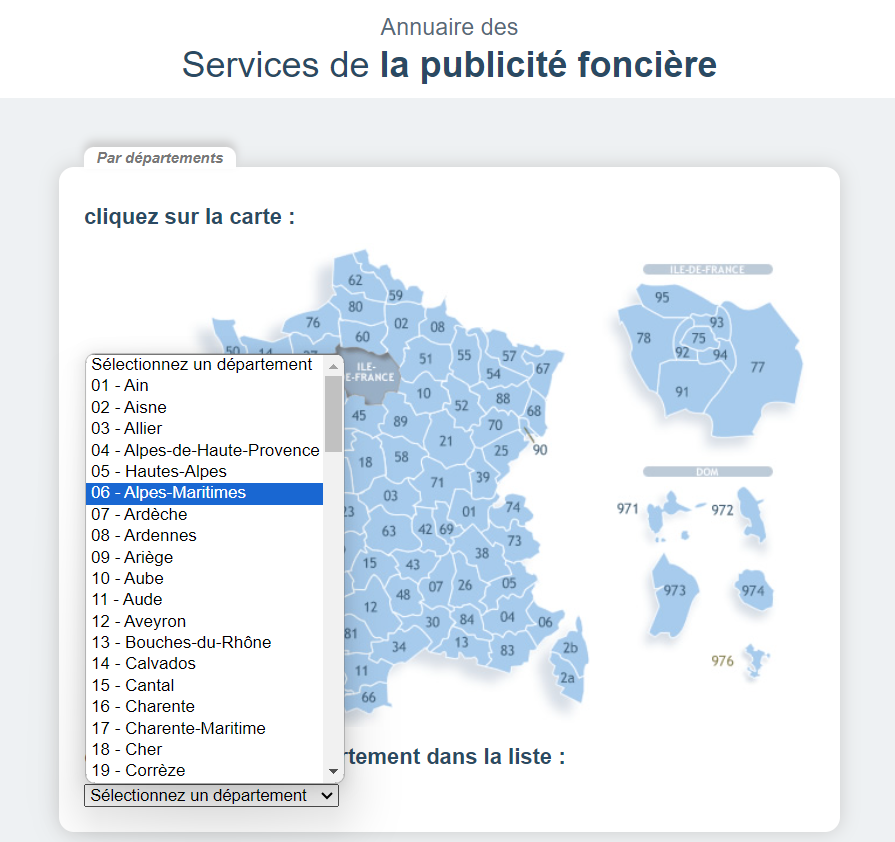
Task: Click department 57 on the map
Action: click(x=509, y=356)
